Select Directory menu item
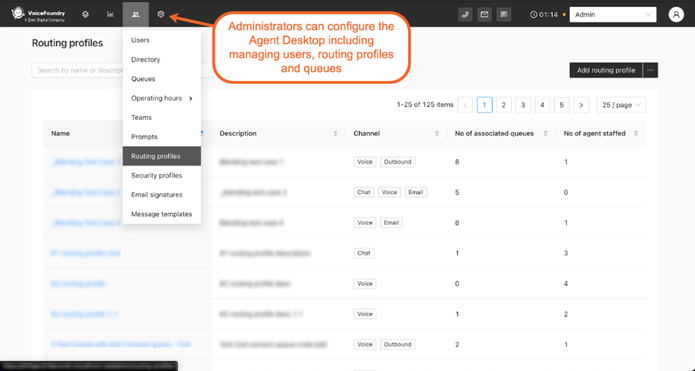Screen dimensions: 695x371 [162, 59]
